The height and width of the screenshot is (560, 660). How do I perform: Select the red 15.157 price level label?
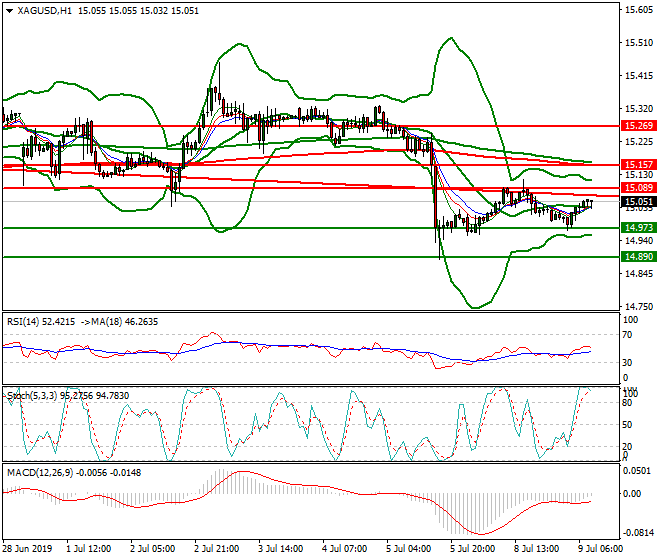(x=638, y=165)
